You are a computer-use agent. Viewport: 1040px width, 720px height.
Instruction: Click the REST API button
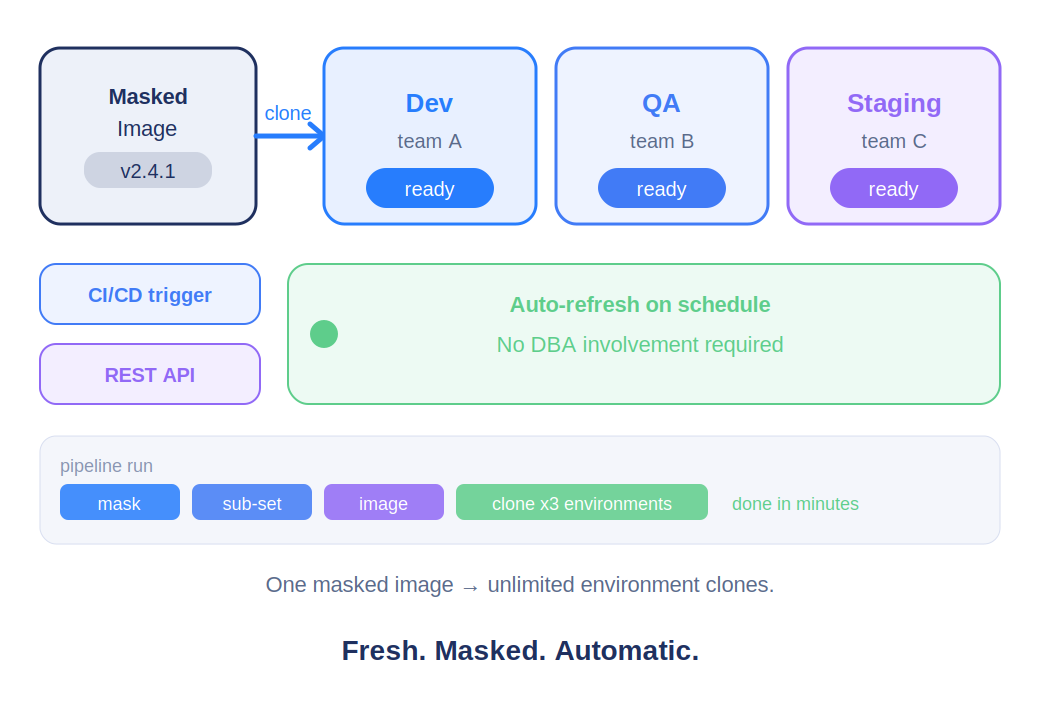pyautogui.click(x=150, y=375)
